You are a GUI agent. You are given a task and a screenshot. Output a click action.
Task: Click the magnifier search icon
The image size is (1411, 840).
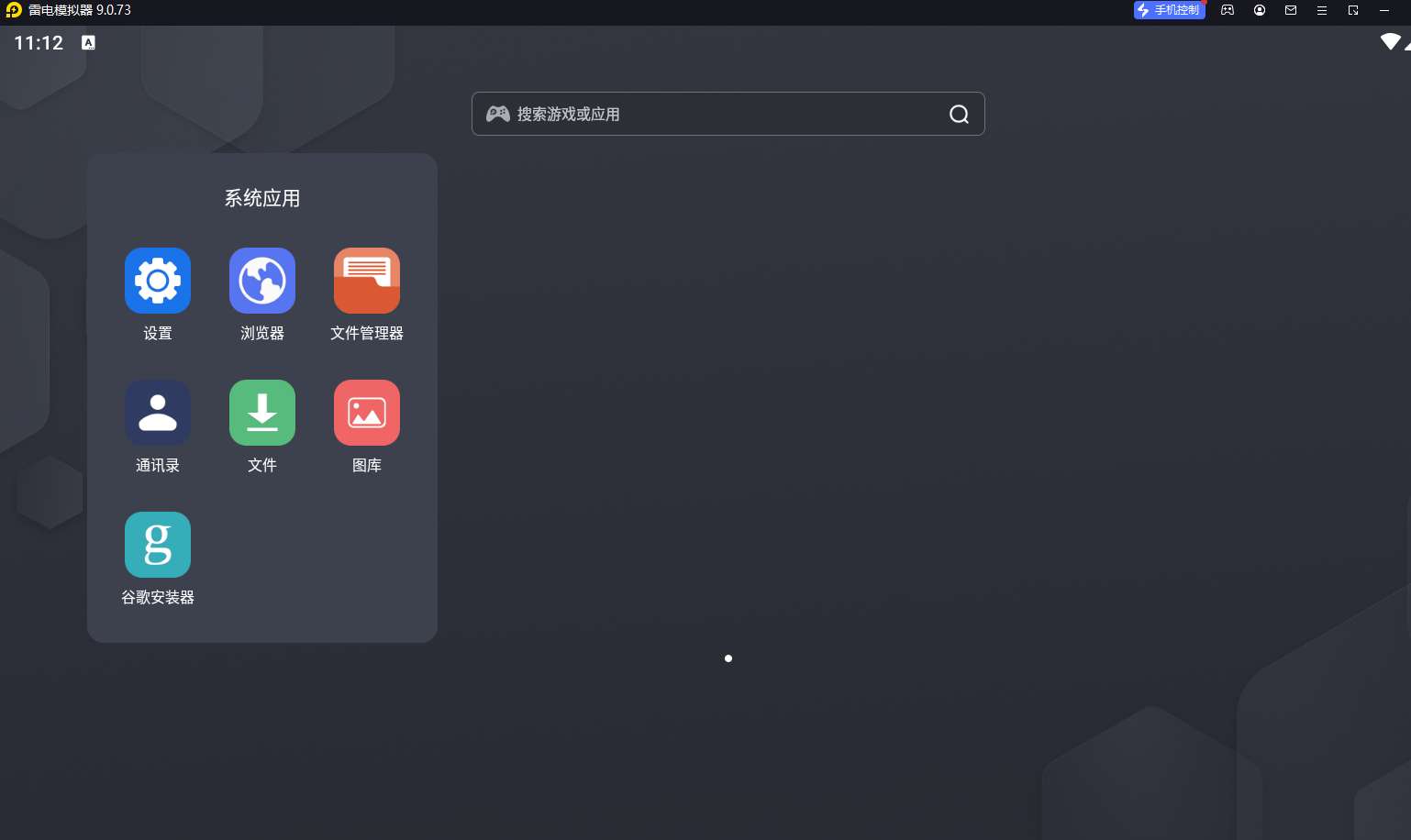click(959, 114)
